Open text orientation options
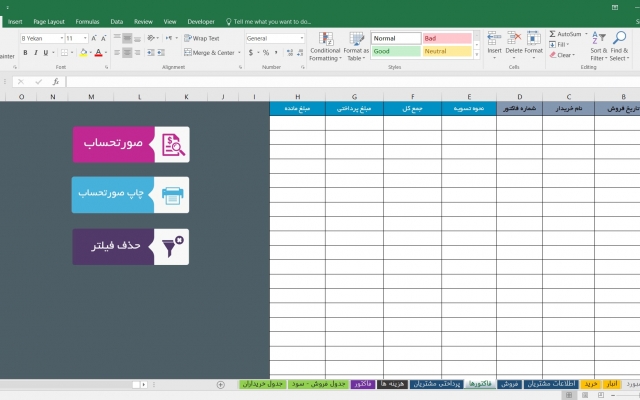Viewport: 640px width, 400px height. (x=153, y=38)
